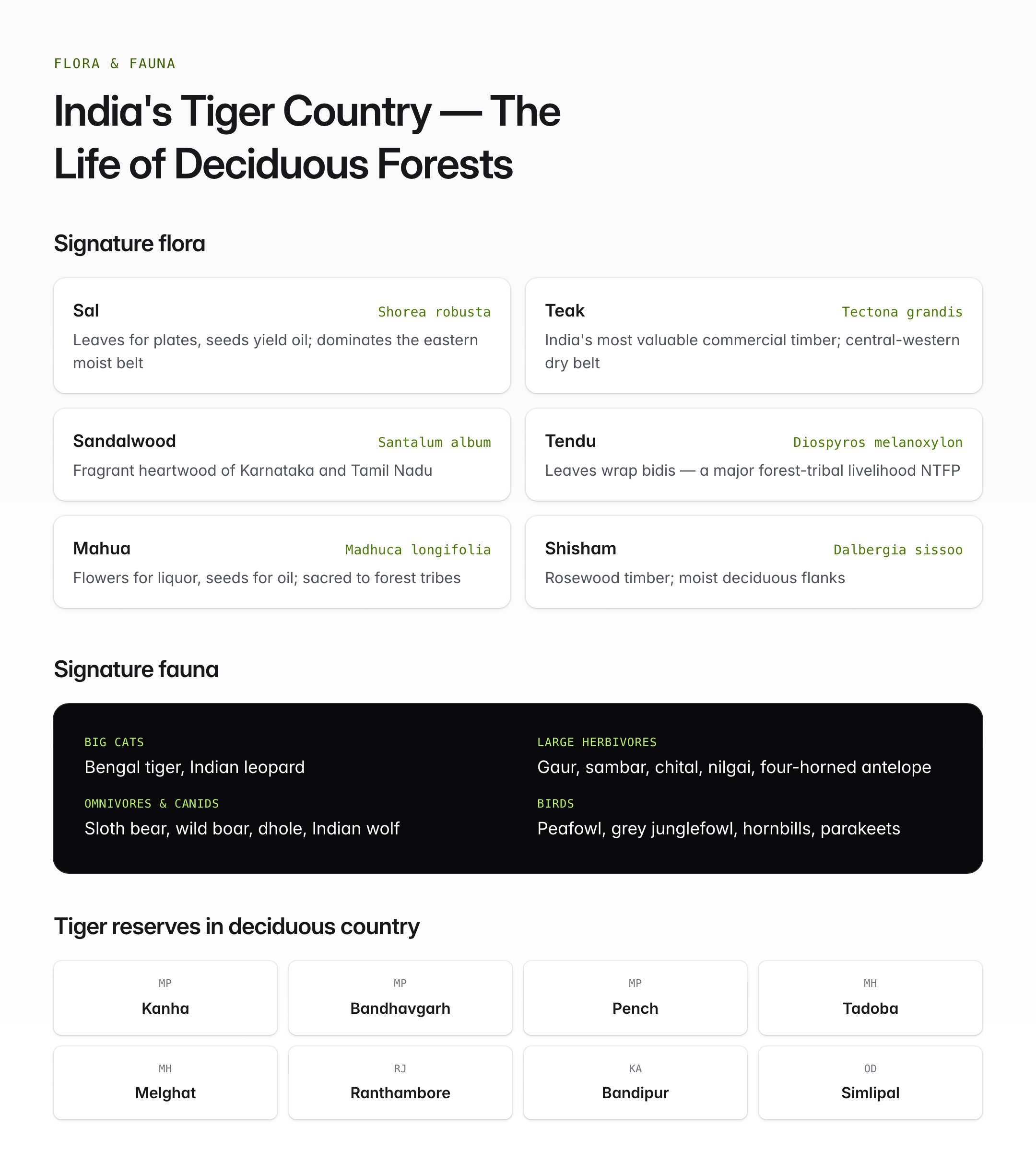This screenshot has width=1036, height=1173.
Task: Click the Kanha tiger reserve tile
Action: click(x=165, y=998)
